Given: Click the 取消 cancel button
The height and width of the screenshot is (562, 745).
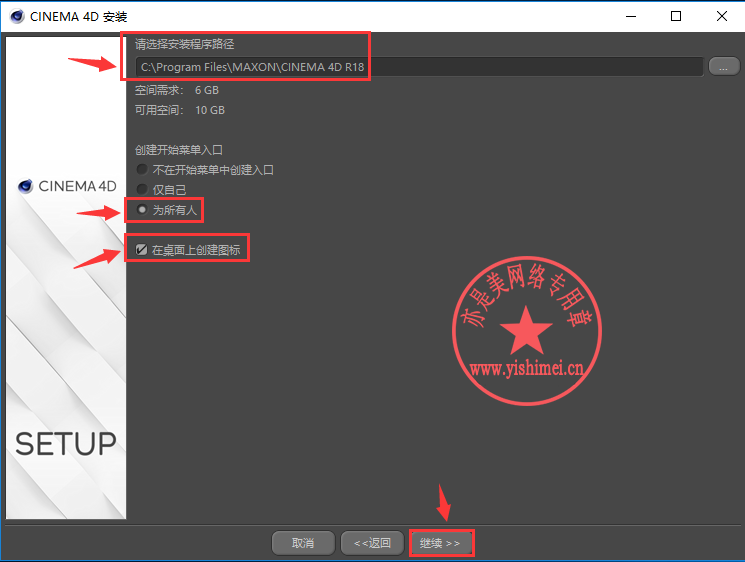Looking at the screenshot, I should [303, 543].
